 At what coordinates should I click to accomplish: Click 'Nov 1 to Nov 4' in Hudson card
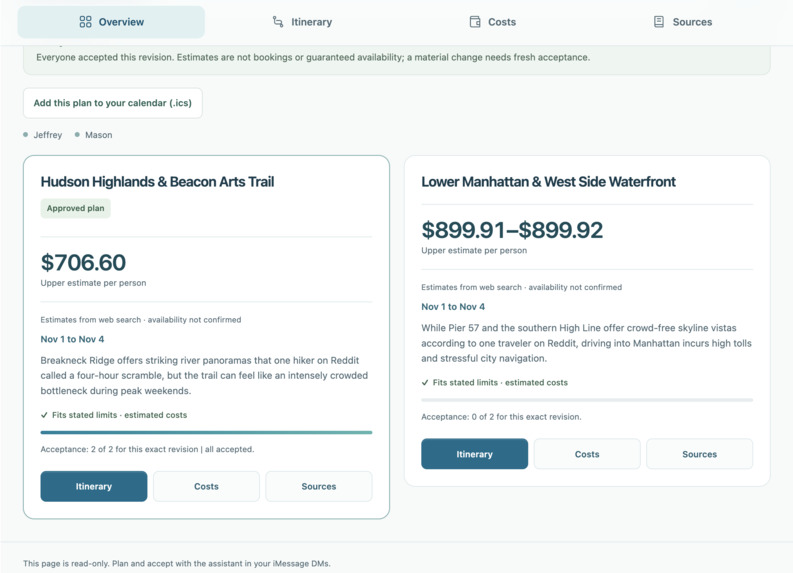pyautogui.click(x=72, y=339)
